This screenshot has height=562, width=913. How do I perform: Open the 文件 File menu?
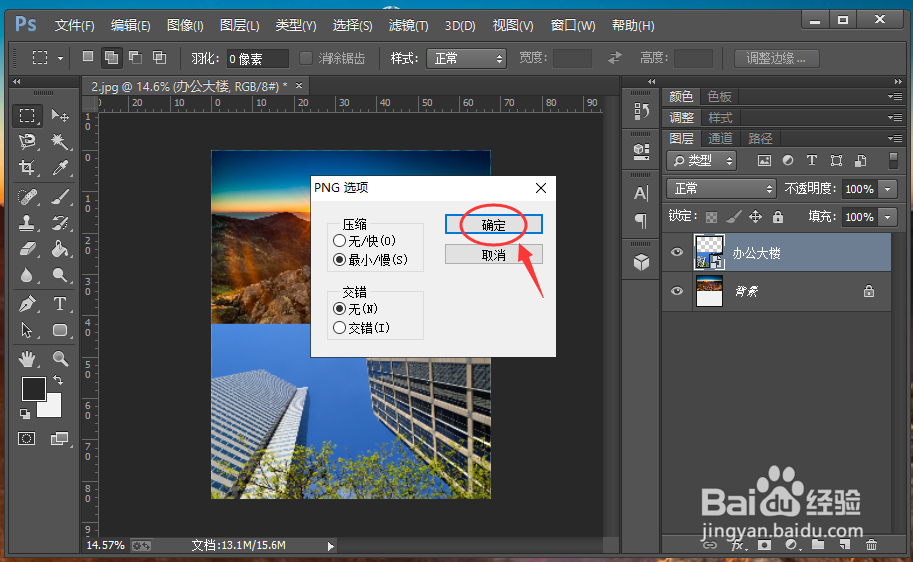[74, 26]
